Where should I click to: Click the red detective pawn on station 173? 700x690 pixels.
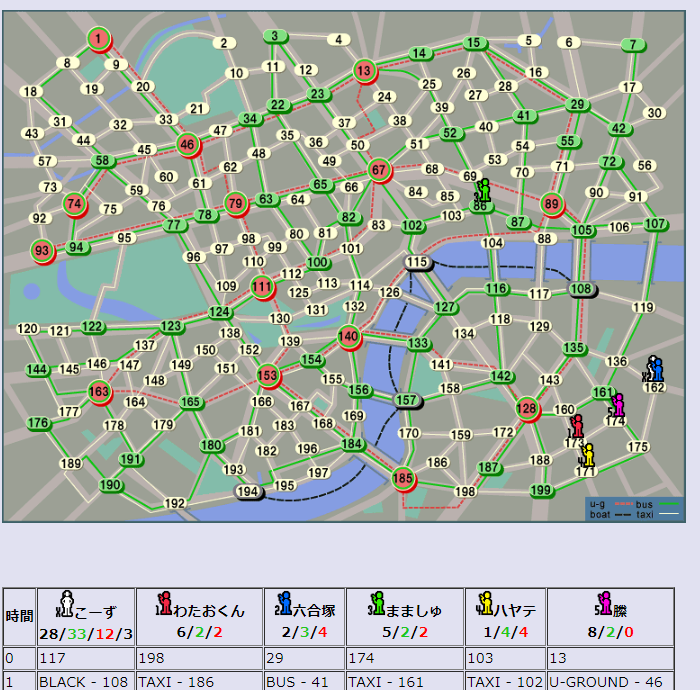[x=577, y=427]
